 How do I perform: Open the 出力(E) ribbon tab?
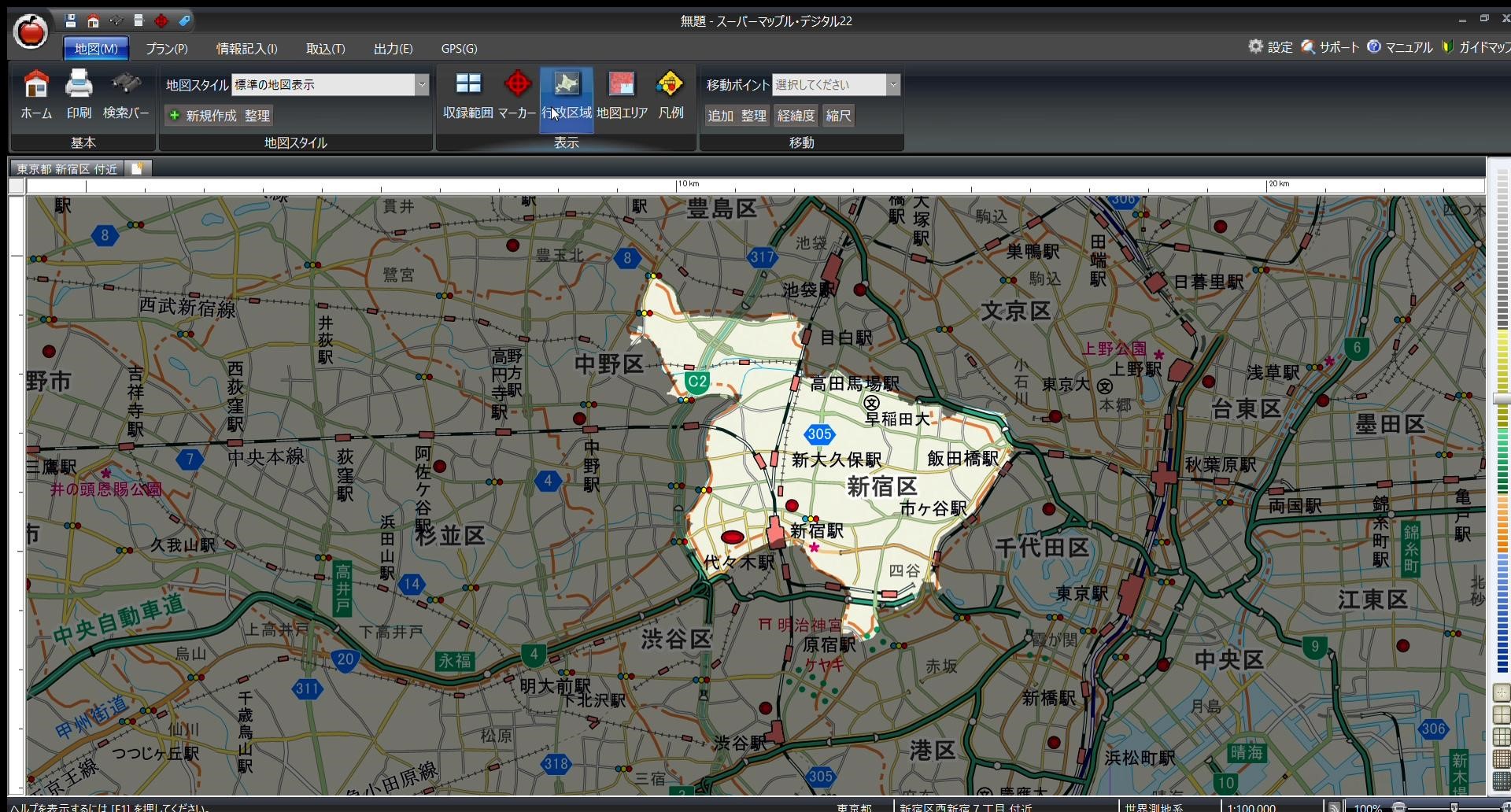(x=393, y=49)
